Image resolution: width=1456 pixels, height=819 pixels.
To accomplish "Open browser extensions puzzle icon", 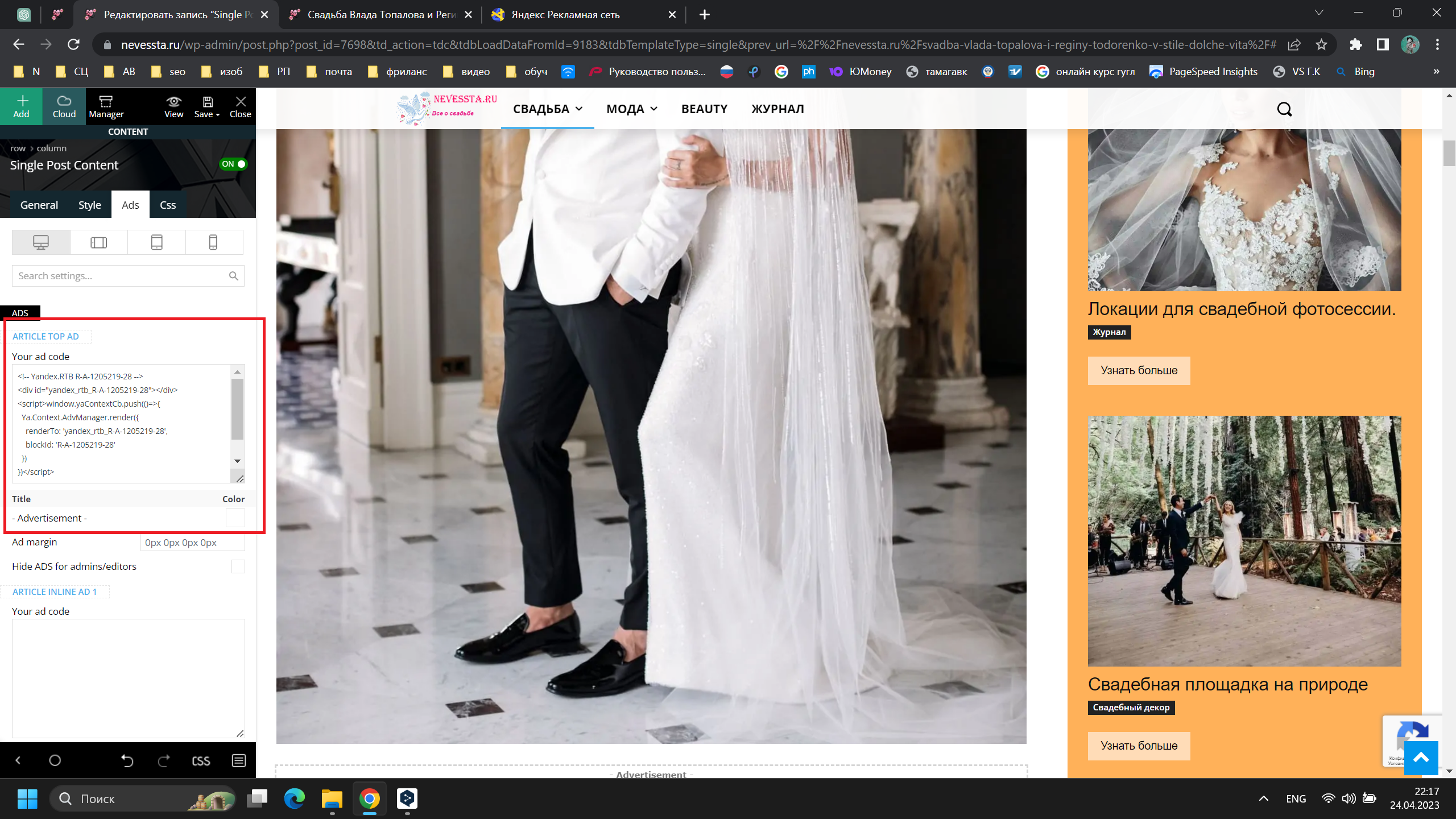I will pos(1356,44).
